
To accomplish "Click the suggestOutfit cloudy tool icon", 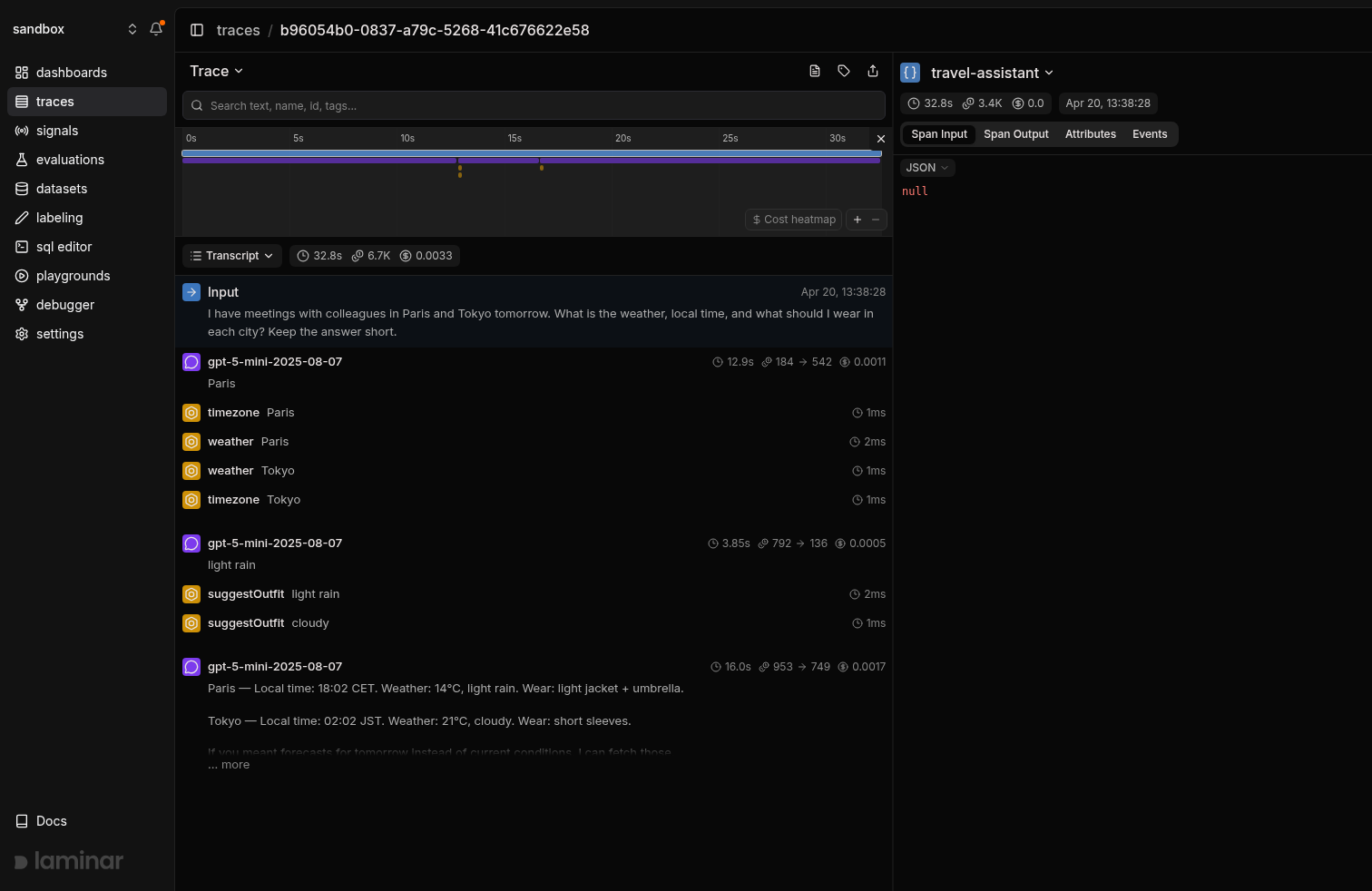I will [x=191, y=623].
